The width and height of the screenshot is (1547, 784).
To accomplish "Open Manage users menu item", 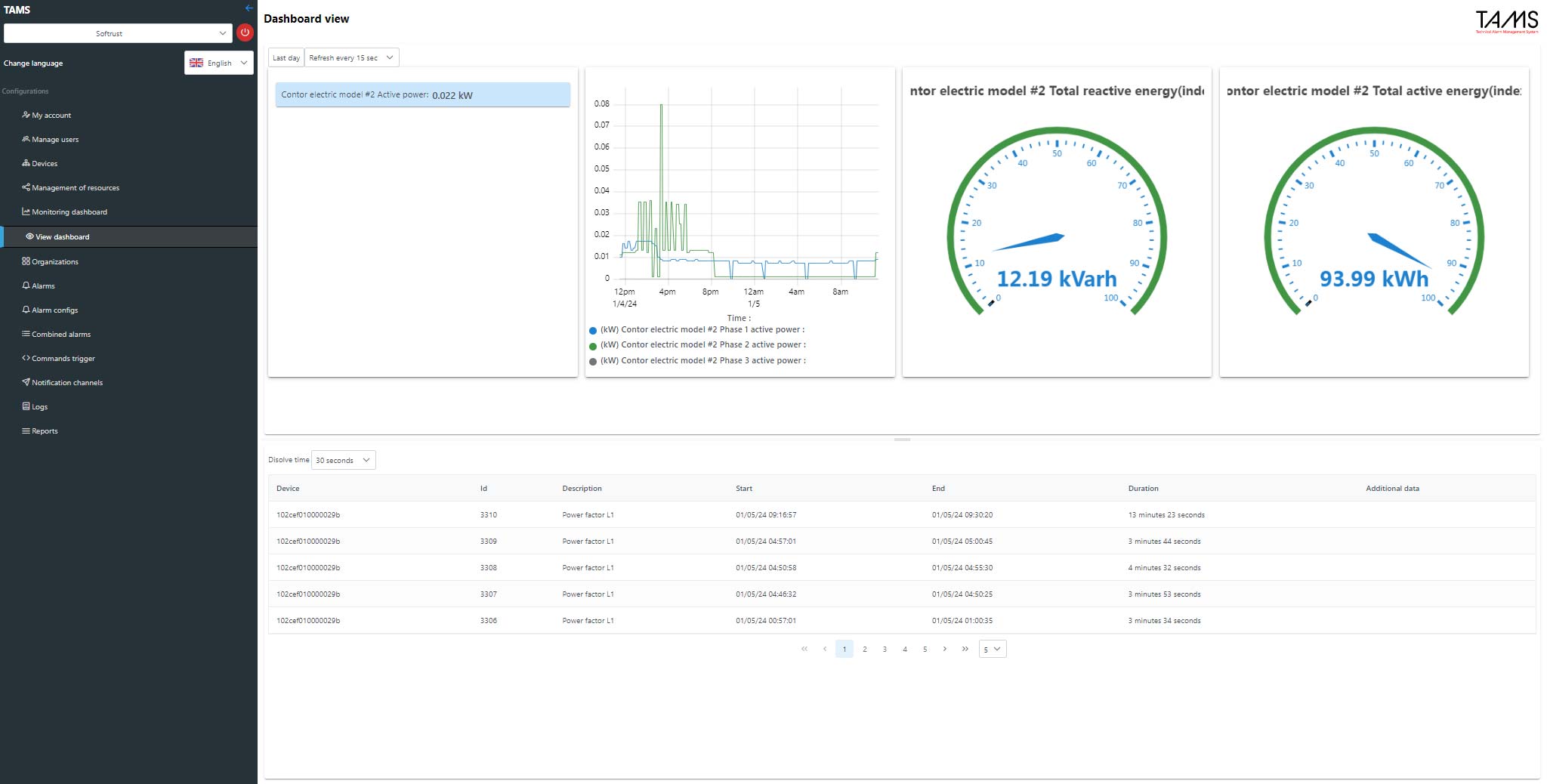I will (55, 140).
